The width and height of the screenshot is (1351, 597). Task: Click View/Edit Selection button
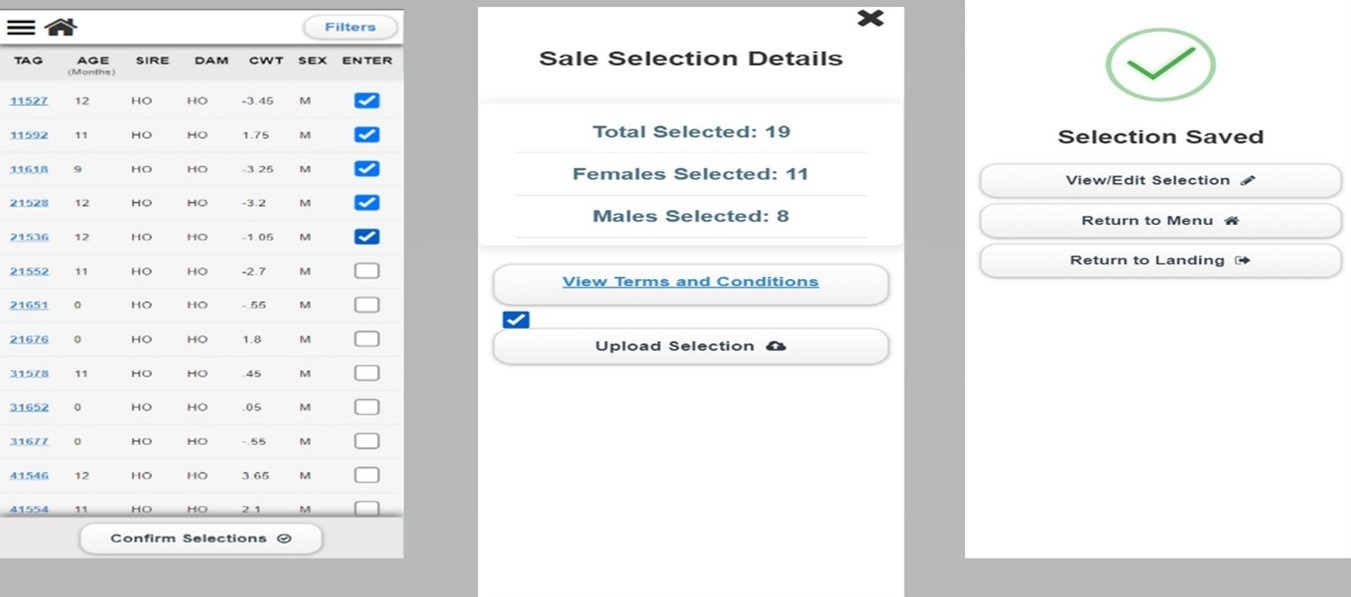[x=1160, y=180]
